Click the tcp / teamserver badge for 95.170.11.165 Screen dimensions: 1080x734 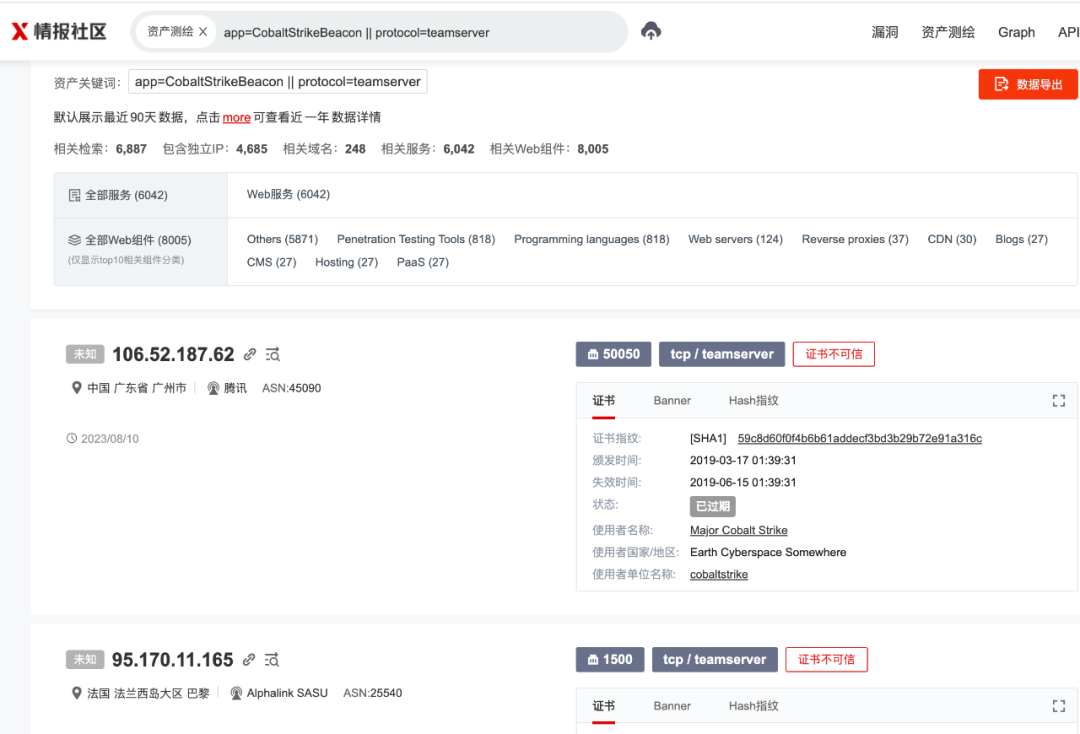click(x=714, y=660)
